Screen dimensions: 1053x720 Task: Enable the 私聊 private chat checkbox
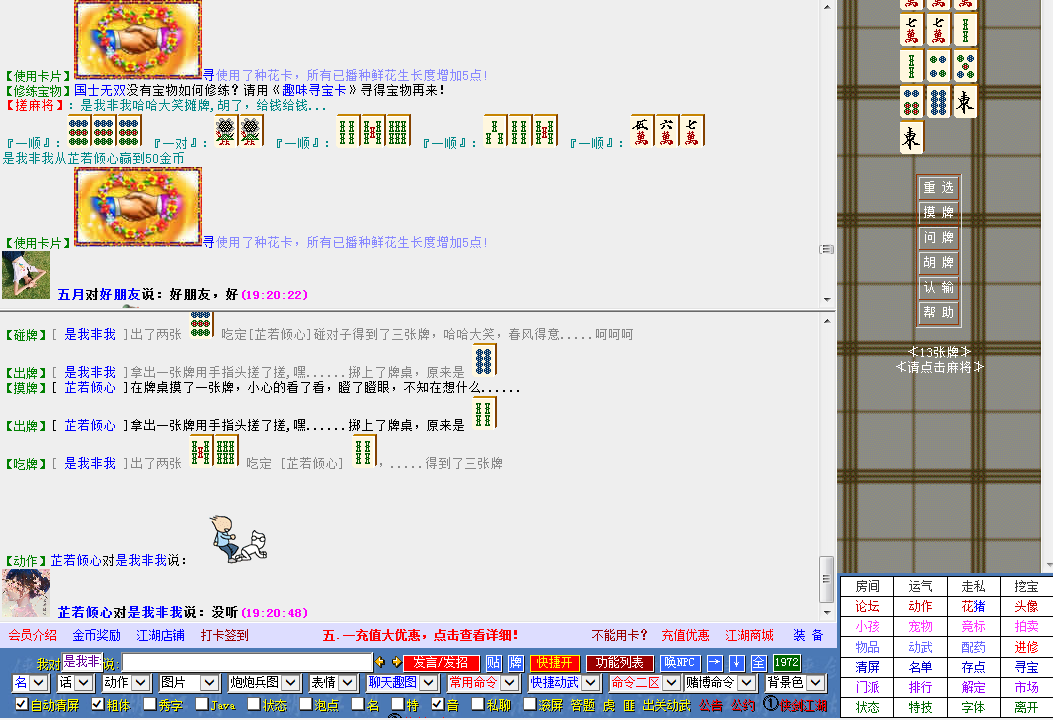pos(477,704)
